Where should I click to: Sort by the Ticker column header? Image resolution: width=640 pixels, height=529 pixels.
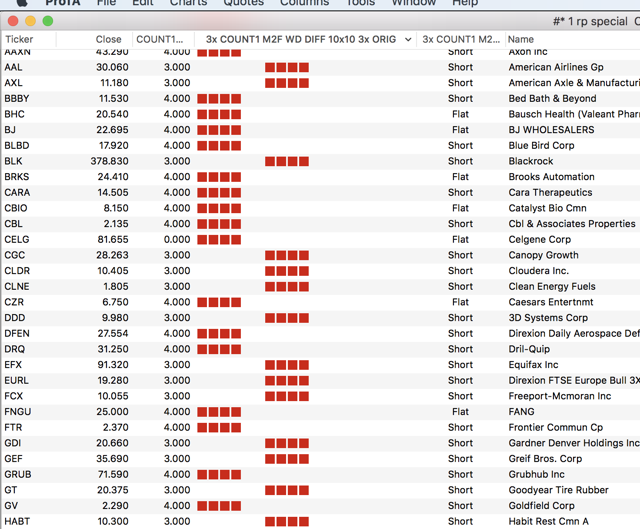(x=29, y=39)
